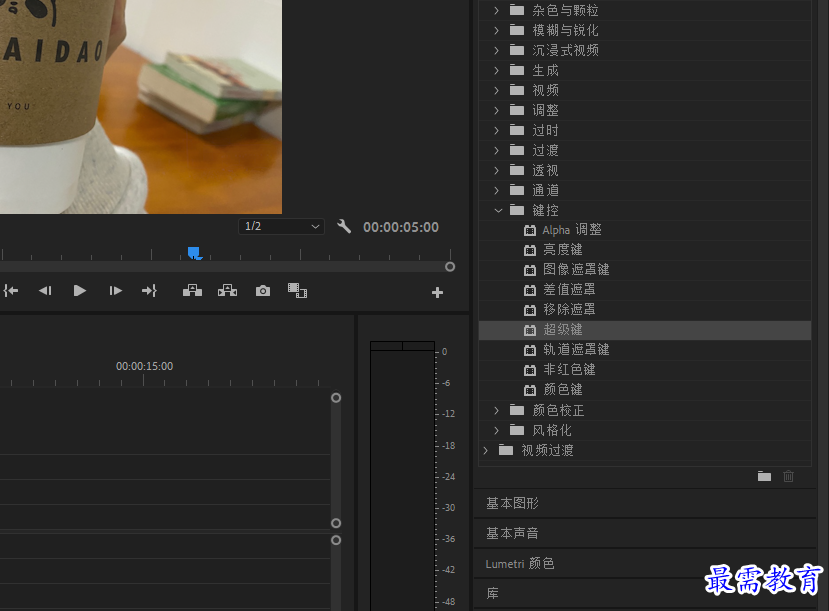Delete custom item trash icon
This screenshot has height=611, width=829.
788,476
